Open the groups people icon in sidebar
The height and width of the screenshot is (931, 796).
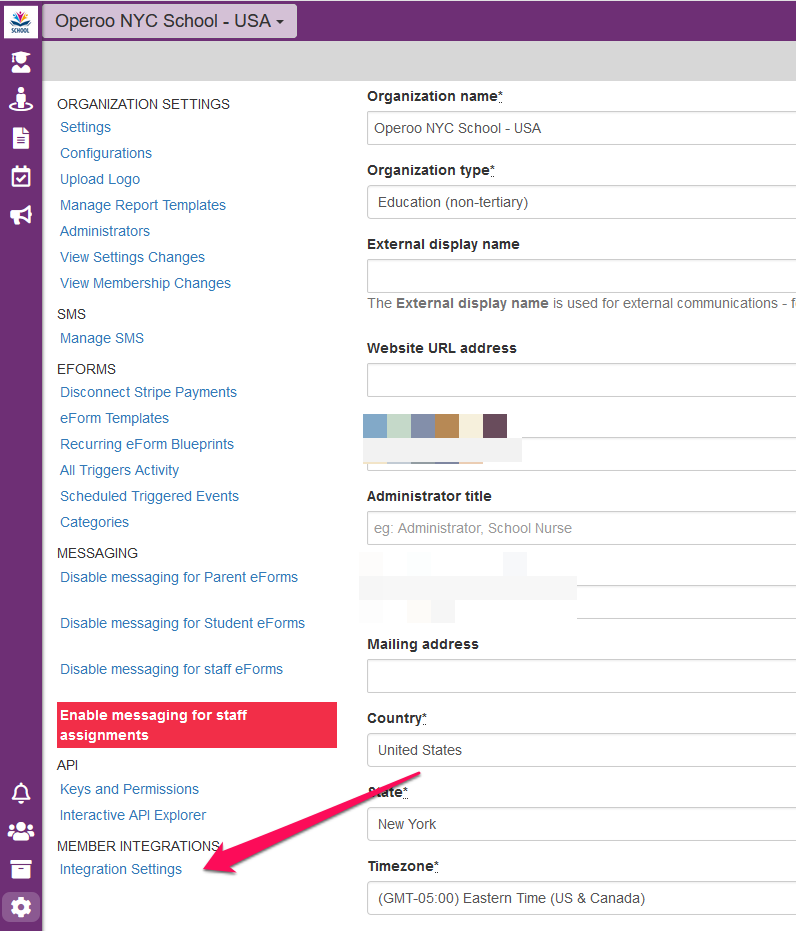[x=21, y=831]
